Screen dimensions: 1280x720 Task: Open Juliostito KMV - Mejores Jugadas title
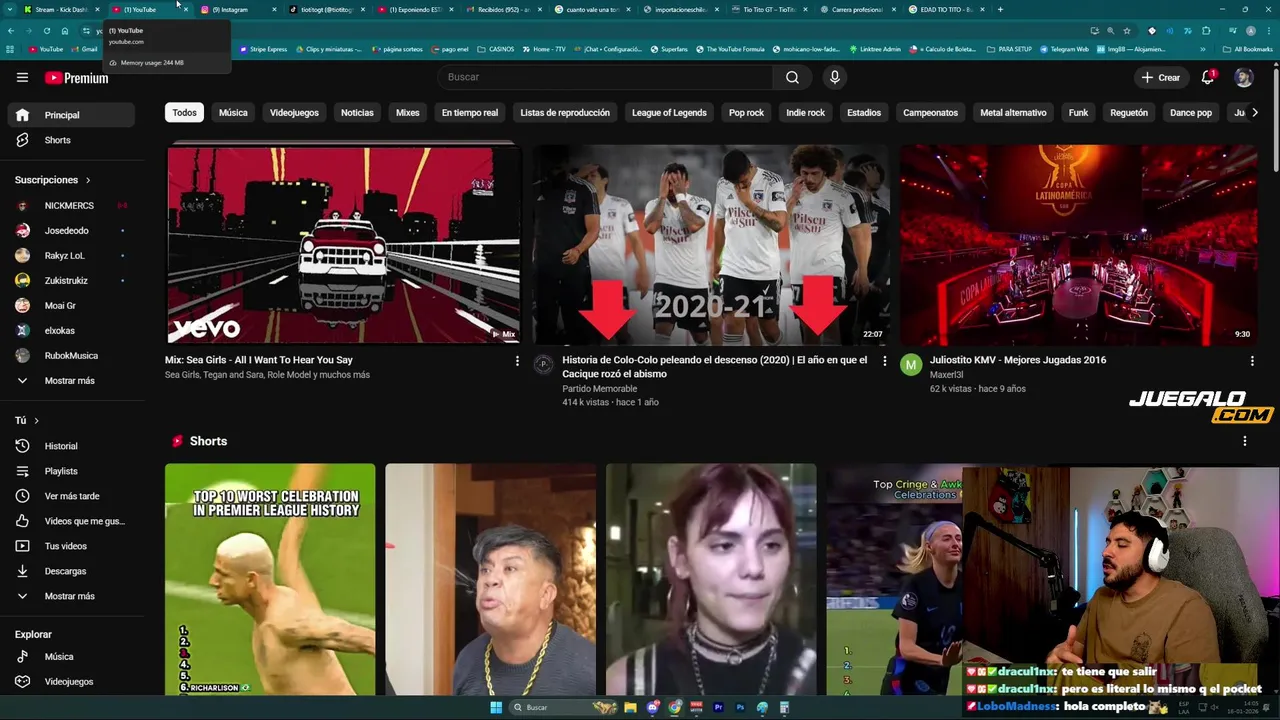tap(1018, 360)
